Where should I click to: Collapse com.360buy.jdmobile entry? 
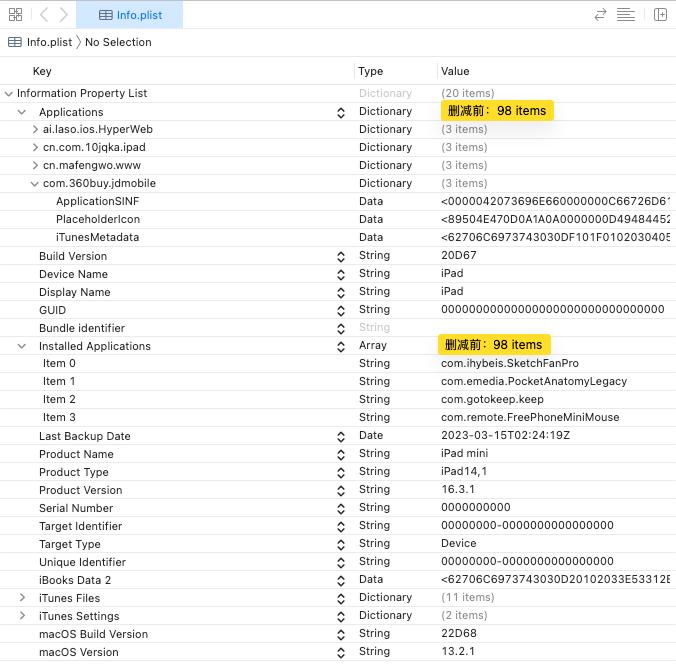pos(34,184)
